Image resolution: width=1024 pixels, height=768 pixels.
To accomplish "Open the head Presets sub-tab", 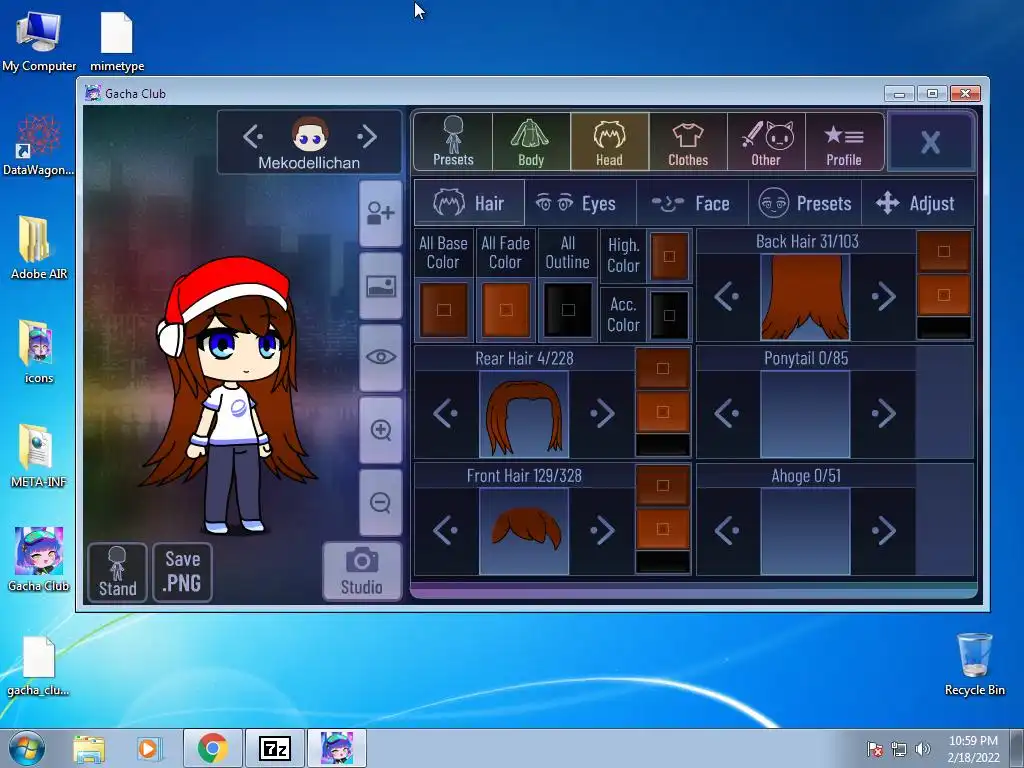I will coord(805,203).
